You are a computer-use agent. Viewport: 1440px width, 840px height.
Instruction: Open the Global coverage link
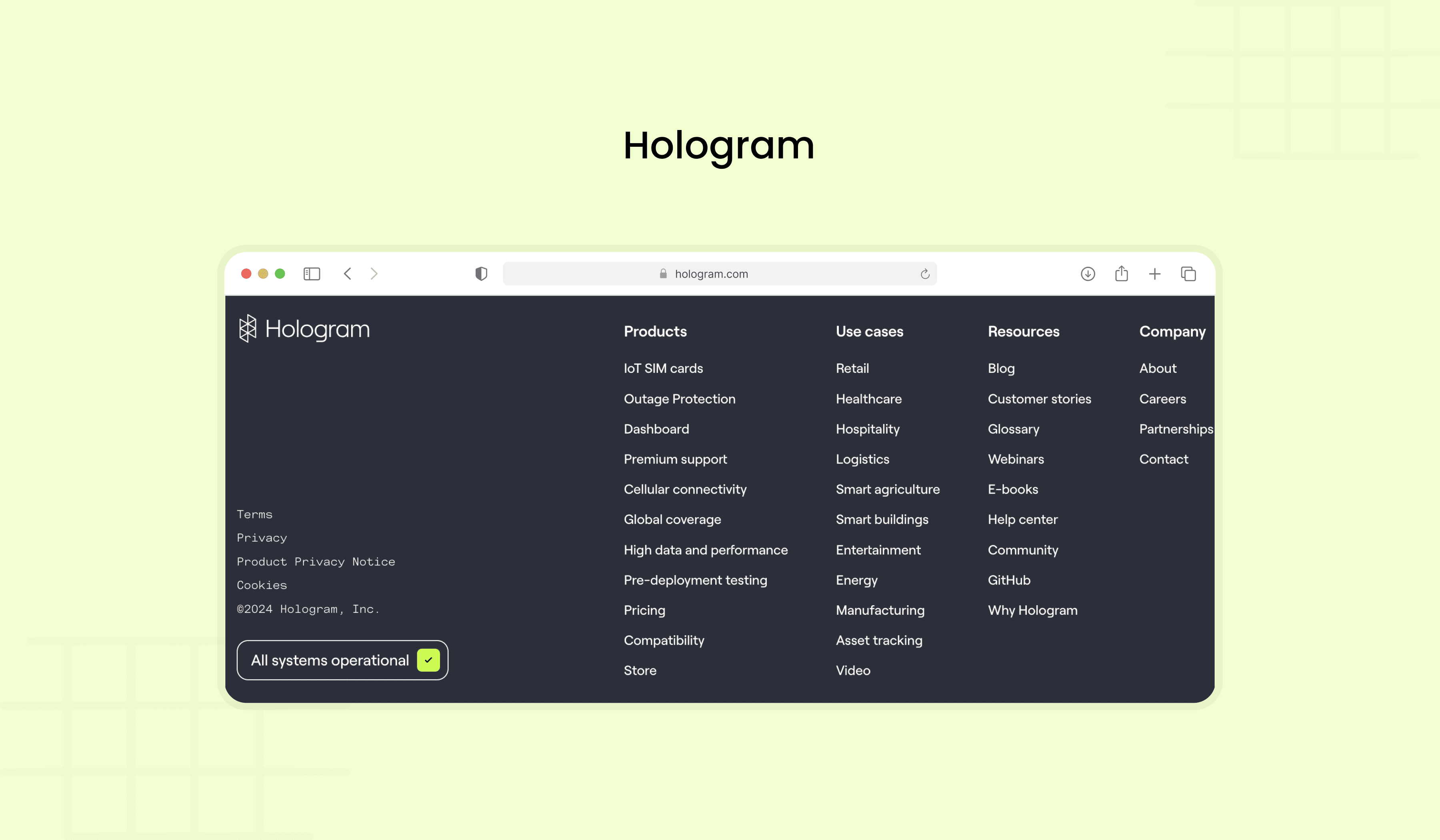tap(672, 520)
